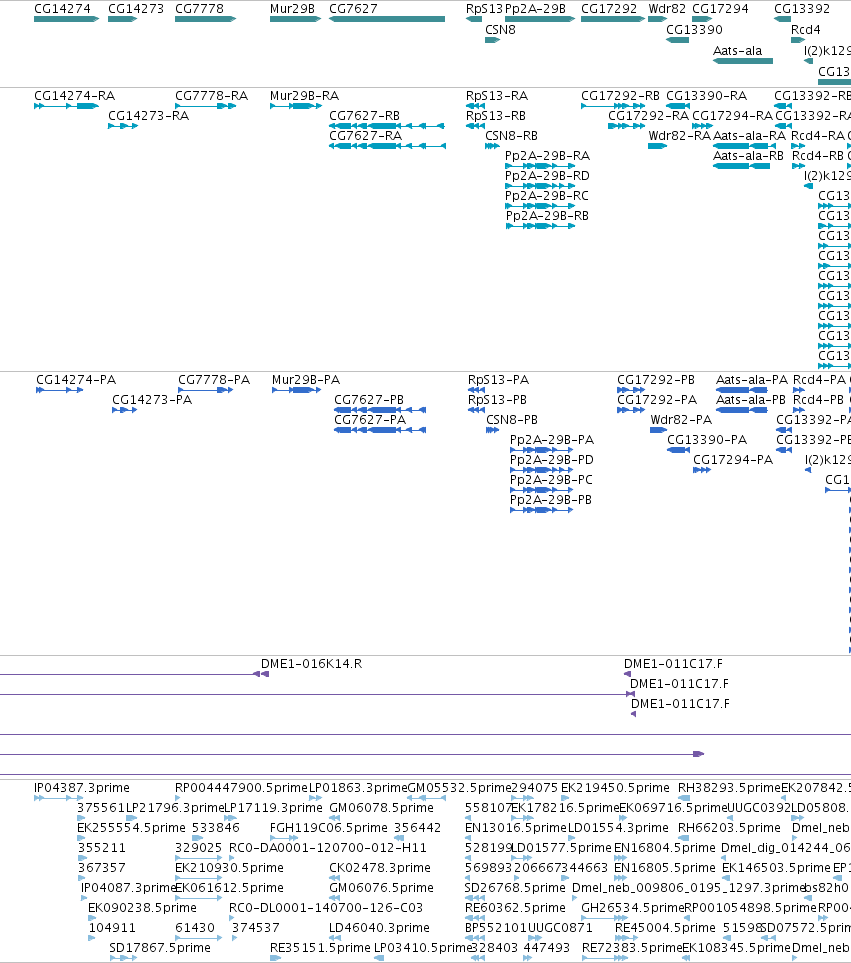Select the CG7778-PA protein label
Image resolution: width=851 pixels, height=963 pixels.
coord(214,380)
